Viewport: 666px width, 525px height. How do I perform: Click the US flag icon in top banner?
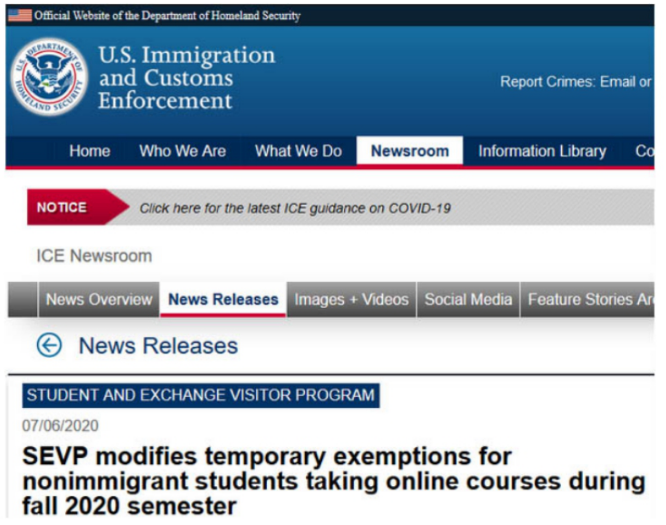click(20, 15)
